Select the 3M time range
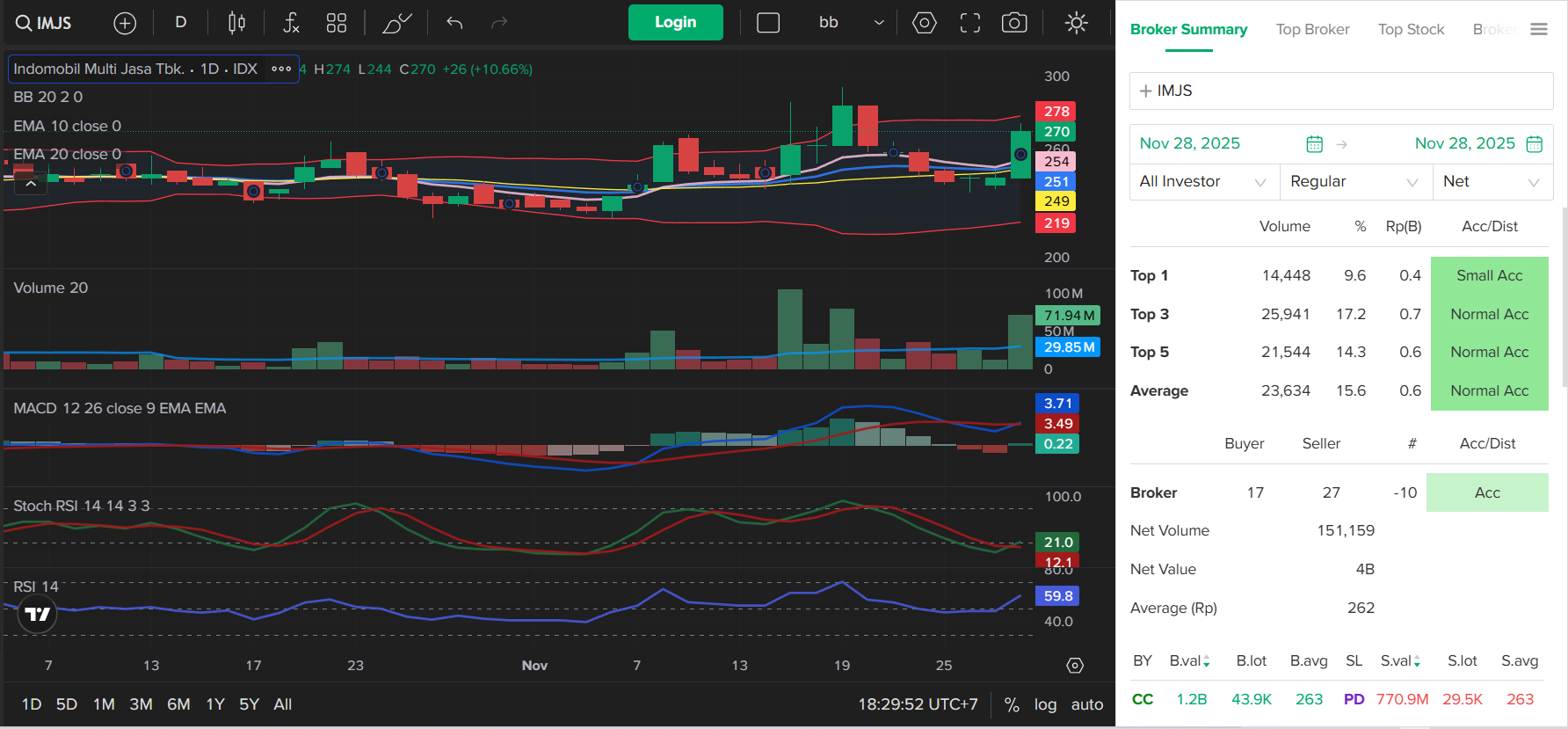 pyautogui.click(x=141, y=704)
